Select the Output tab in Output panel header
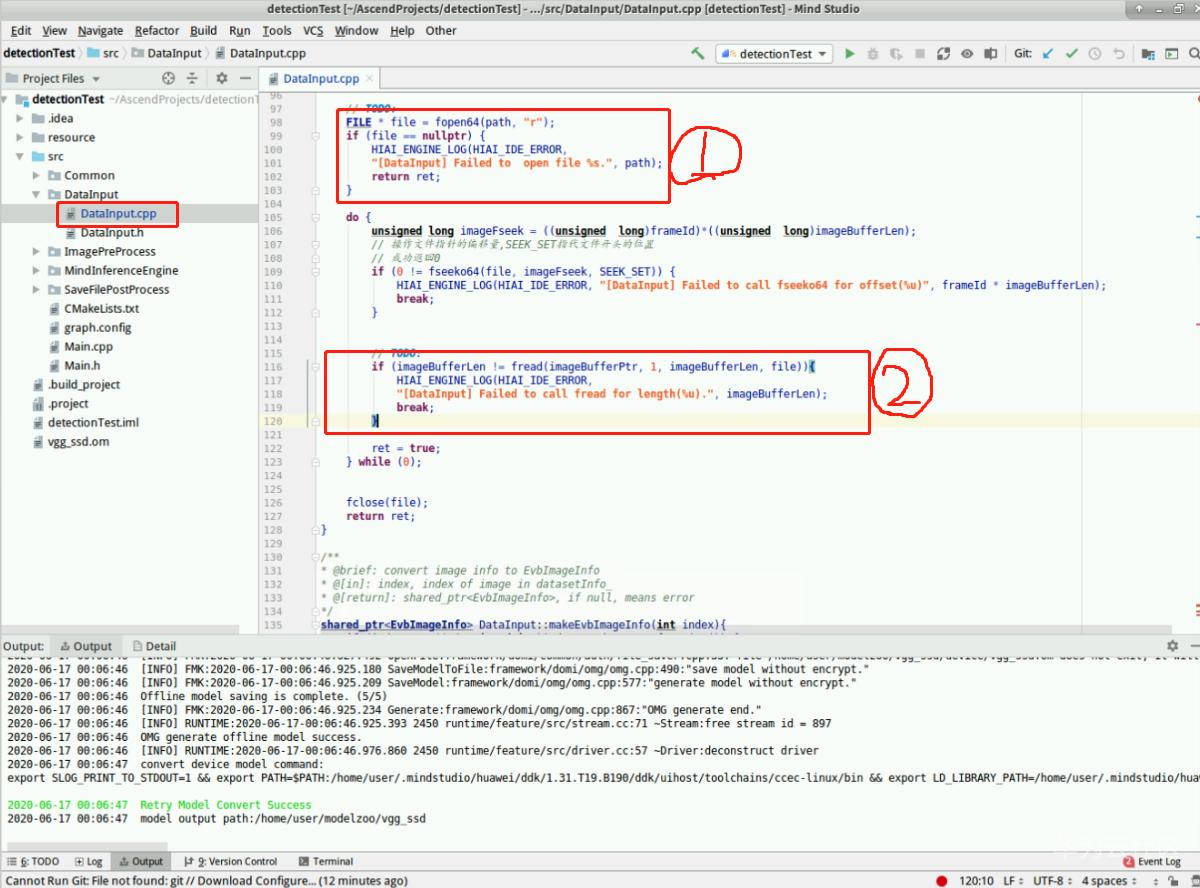 click(86, 646)
